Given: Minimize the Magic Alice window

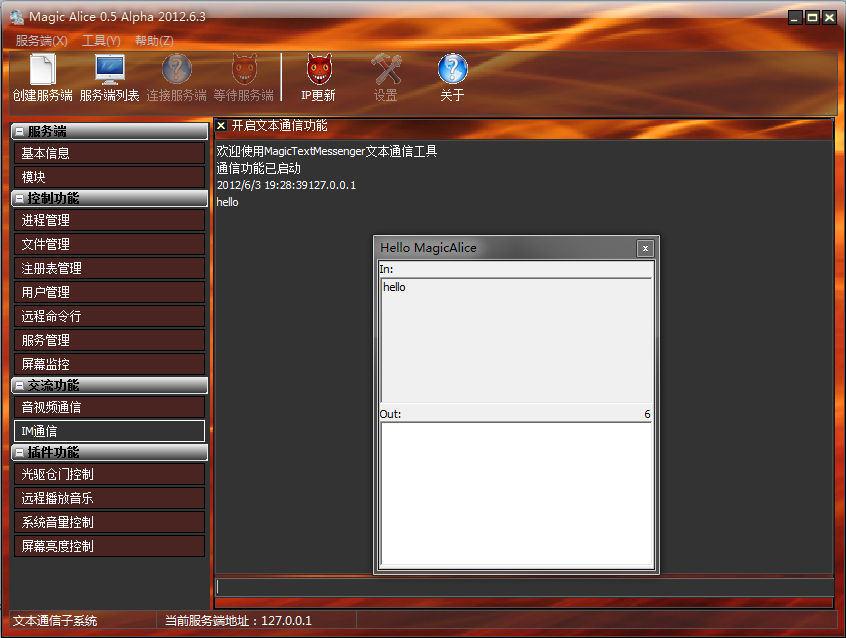Looking at the screenshot, I should (795, 18).
